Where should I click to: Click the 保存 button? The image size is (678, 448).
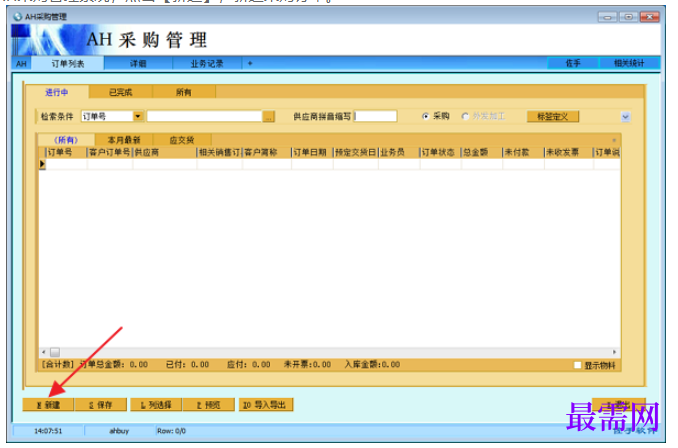[x=100, y=405]
